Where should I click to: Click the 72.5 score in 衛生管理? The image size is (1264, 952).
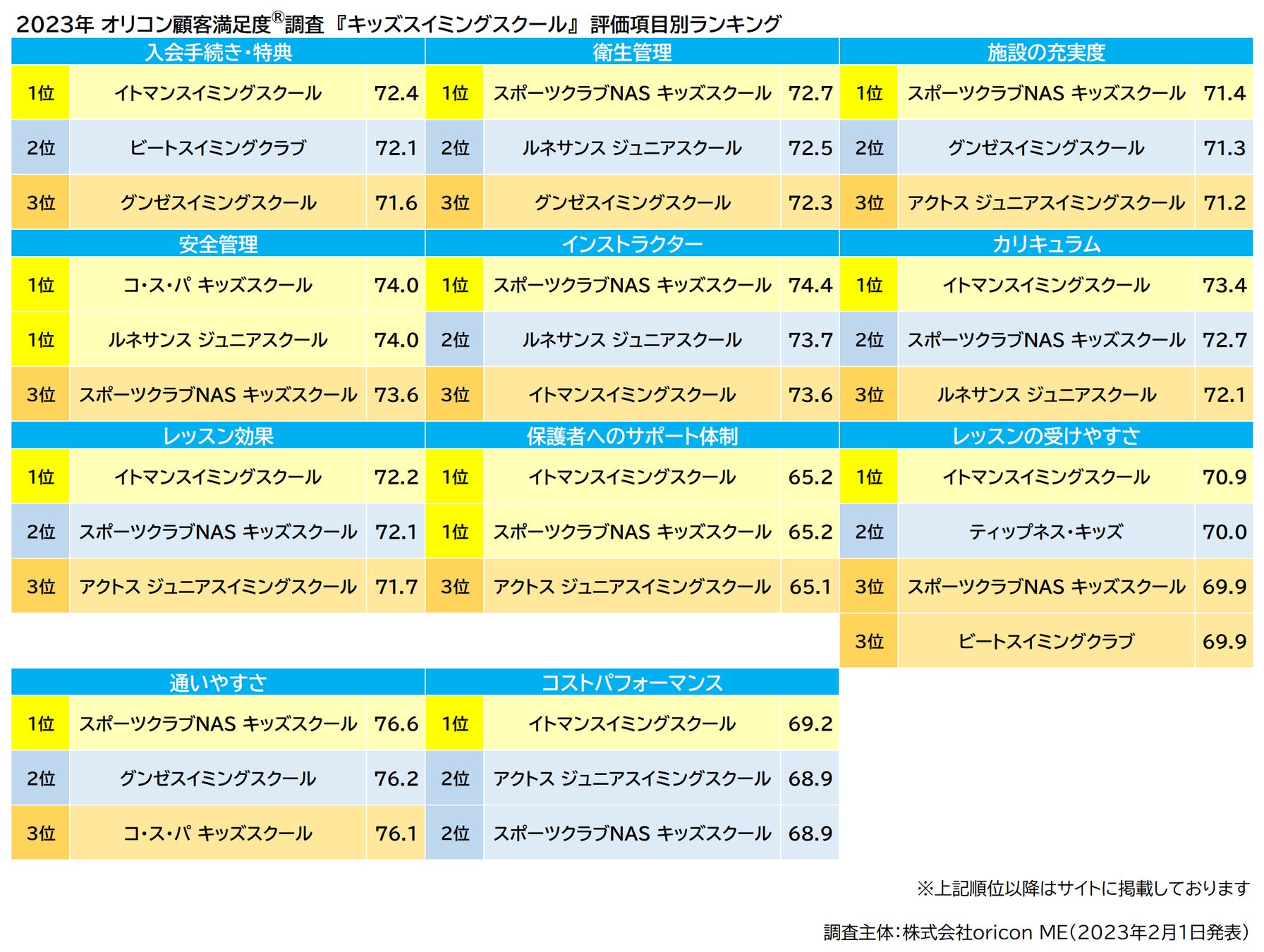pos(810,148)
